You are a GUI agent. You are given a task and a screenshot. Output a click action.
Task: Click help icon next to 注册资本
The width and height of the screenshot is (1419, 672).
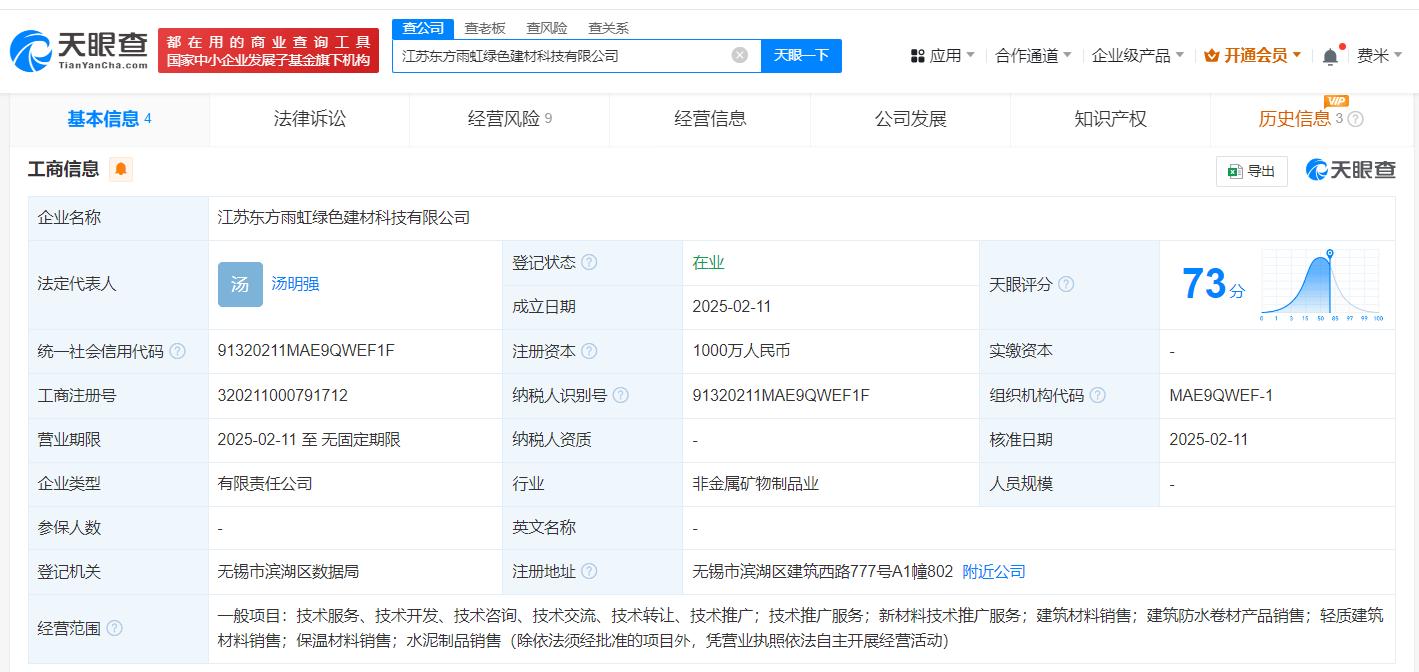point(589,351)
